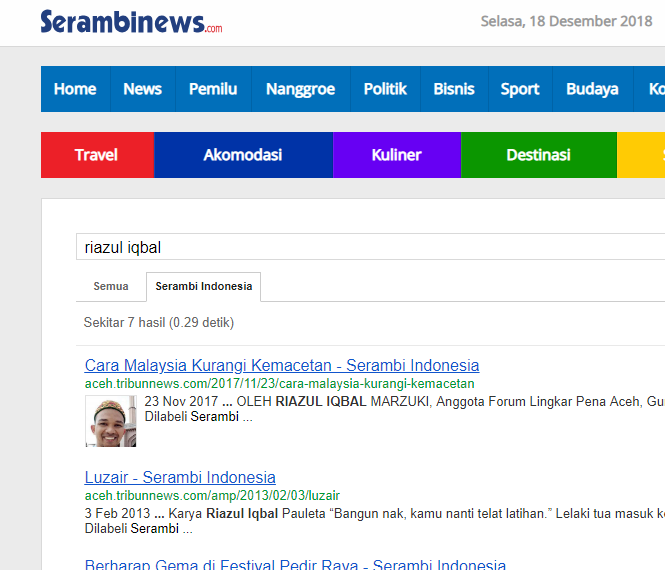
Task: Open the Akomodasi category
Action: point(243,155)
